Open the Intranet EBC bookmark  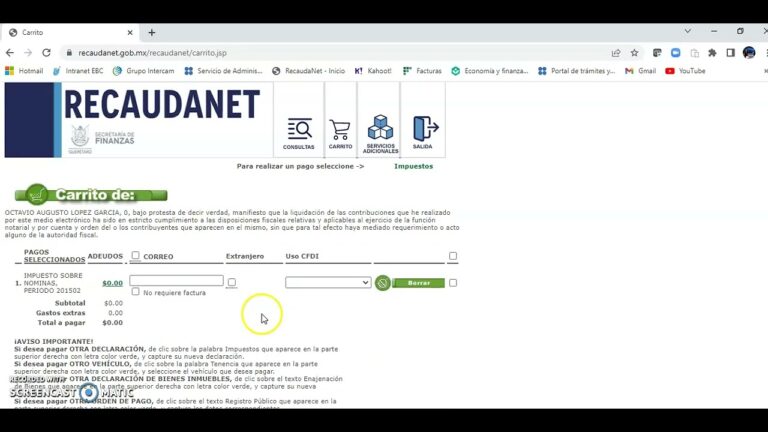(78, 71)
